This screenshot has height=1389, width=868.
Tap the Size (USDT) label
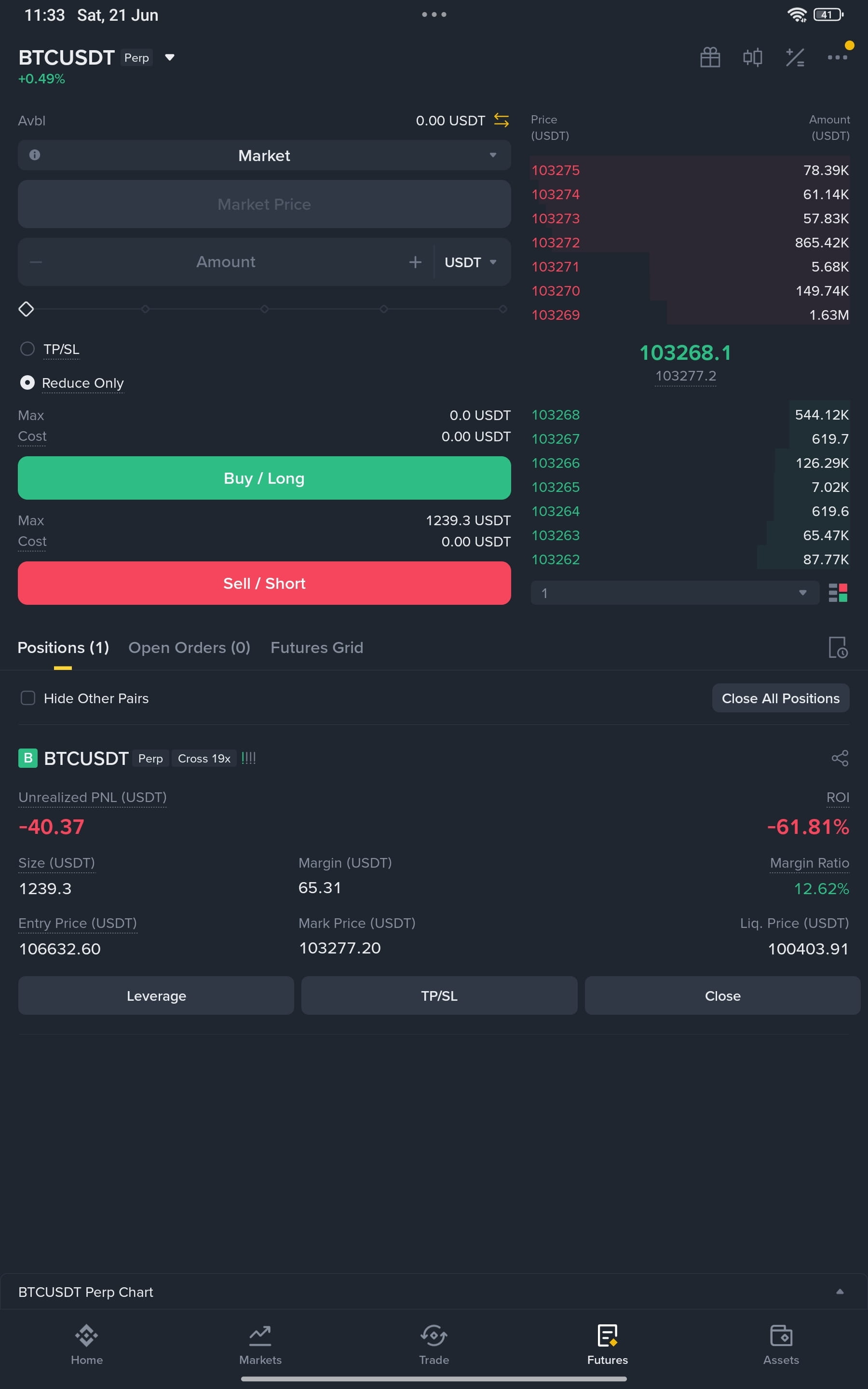[56, 863]
